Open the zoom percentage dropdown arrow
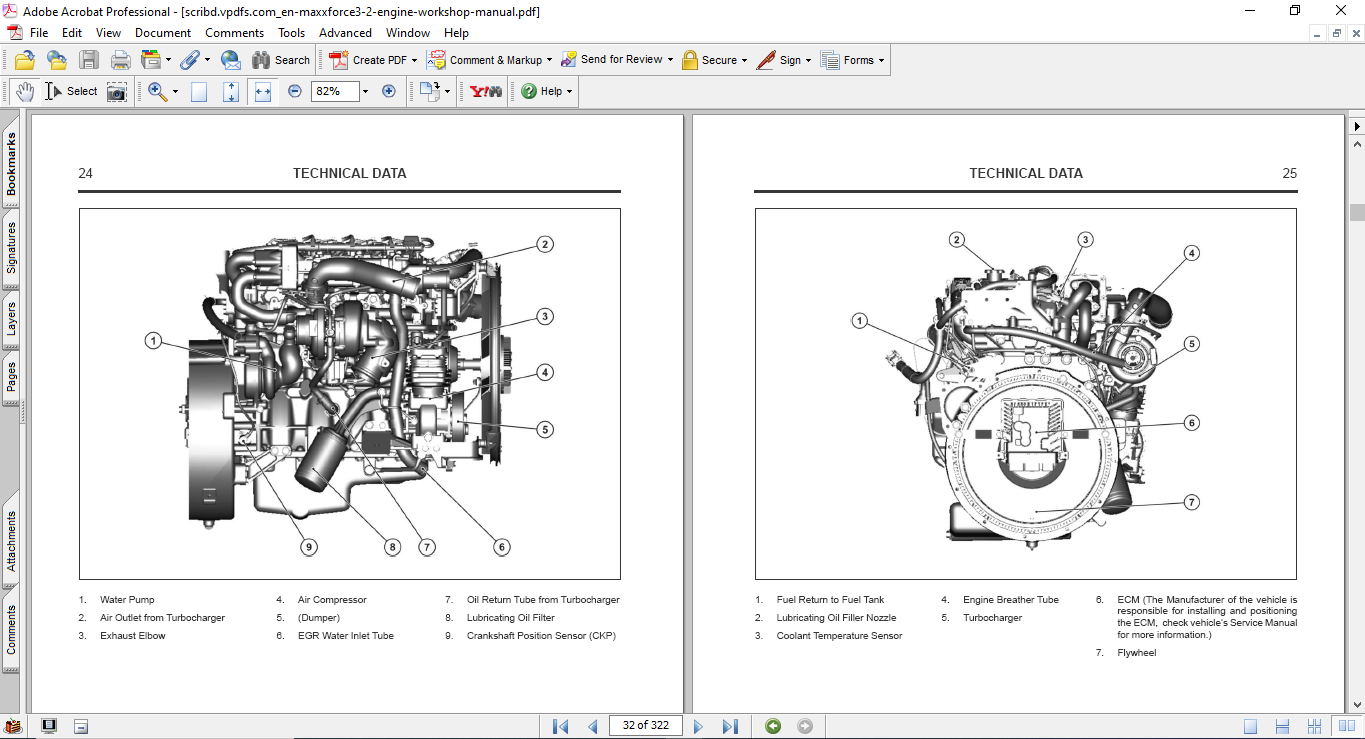Viewport: 1365px width, 739px height. [x=365, y=91]
